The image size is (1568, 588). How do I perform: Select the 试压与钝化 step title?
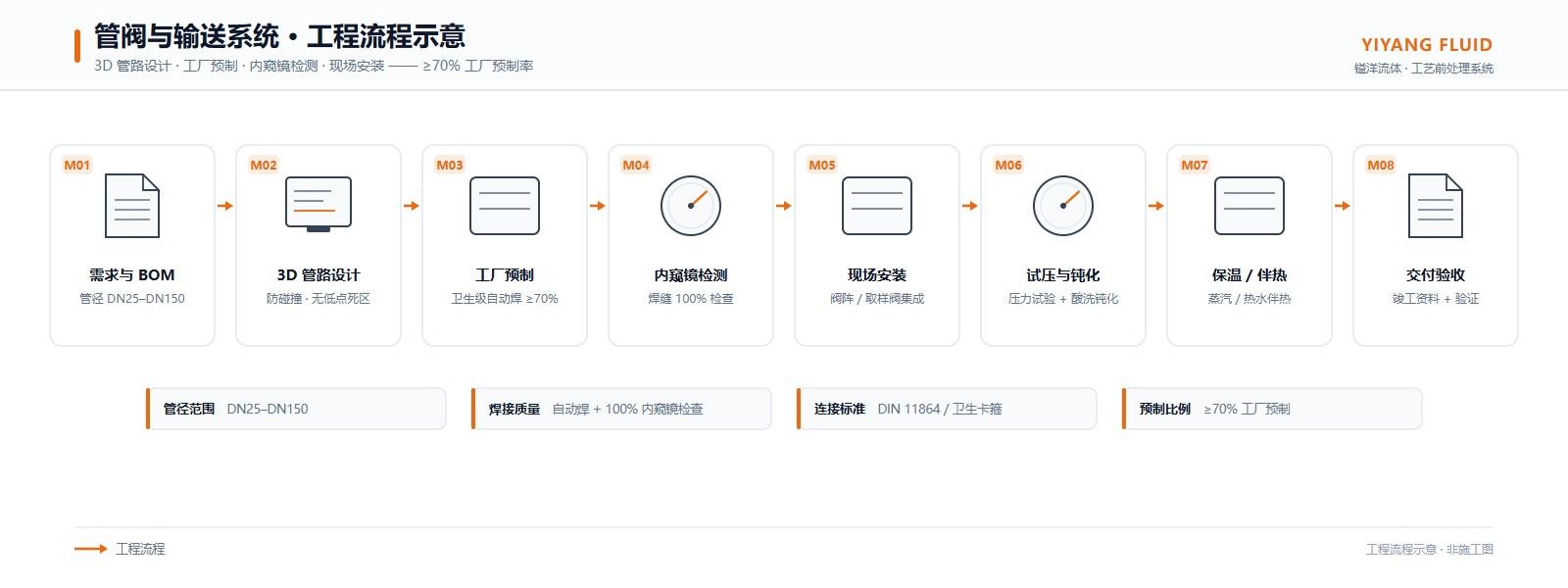click(1063, 275)
